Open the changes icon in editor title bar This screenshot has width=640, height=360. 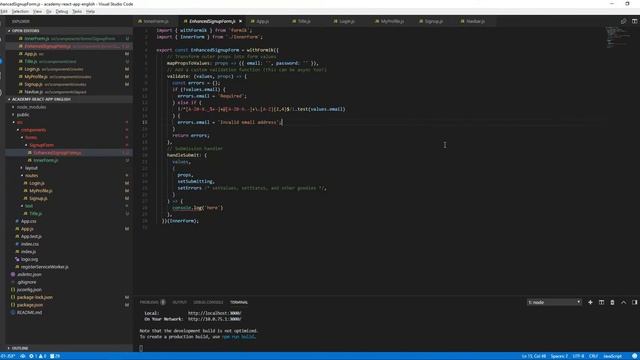tap(623, 21)
